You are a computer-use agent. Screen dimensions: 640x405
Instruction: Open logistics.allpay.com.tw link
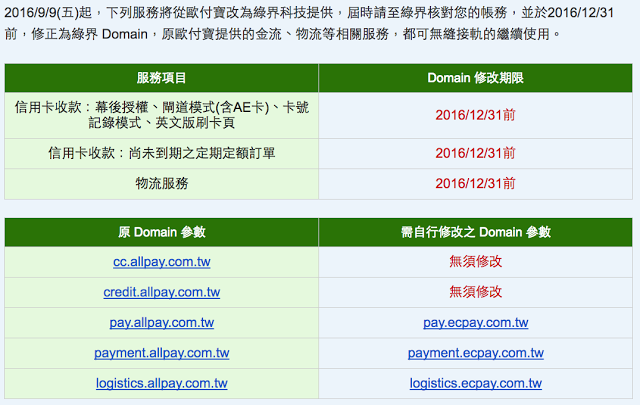tap(162, 383)
